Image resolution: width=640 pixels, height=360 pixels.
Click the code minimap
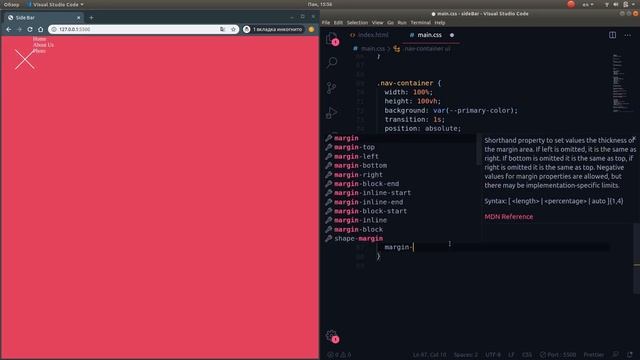(622, 82)
